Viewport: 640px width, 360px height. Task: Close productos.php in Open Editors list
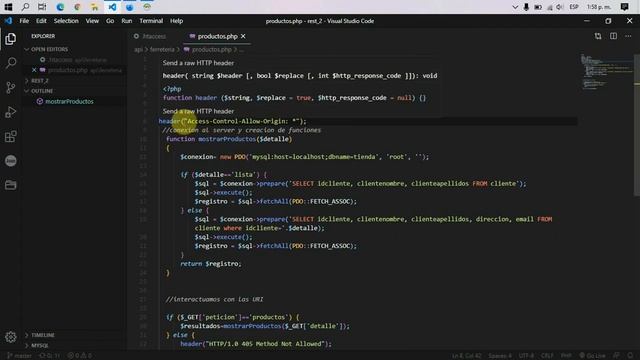coord(34,70)
